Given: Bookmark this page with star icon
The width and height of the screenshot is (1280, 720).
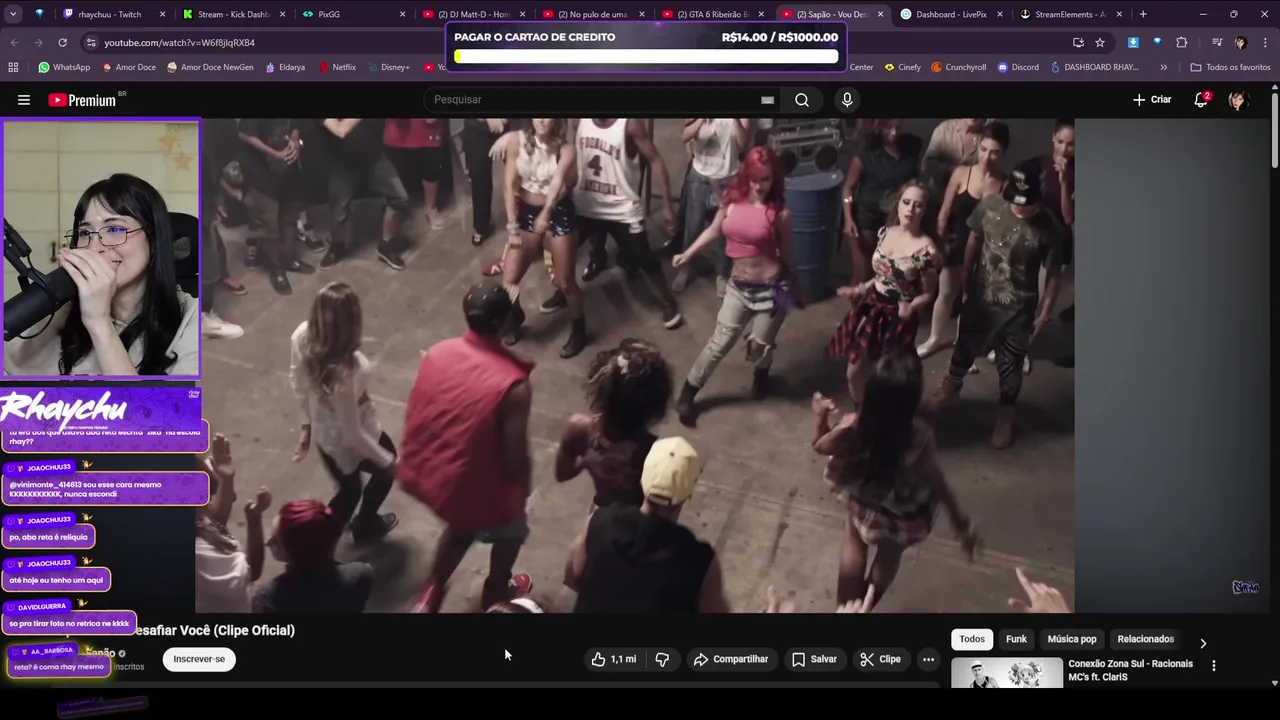Looking at the screenshot, I should [1100, 43].
